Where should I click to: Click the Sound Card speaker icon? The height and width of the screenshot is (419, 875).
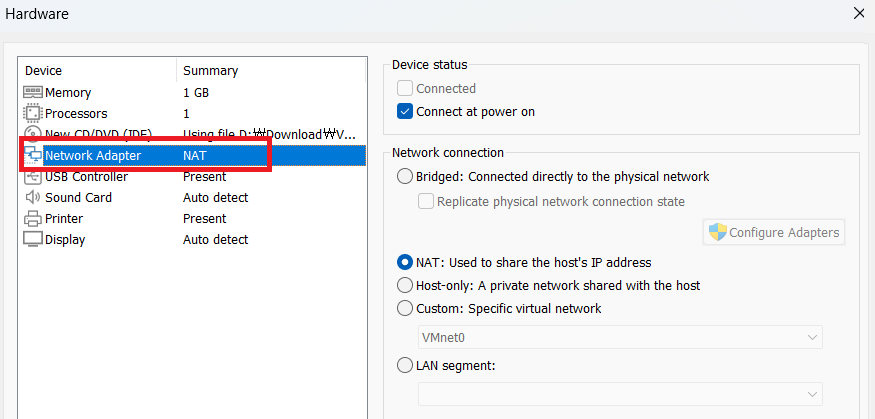[x=33, y=198]
